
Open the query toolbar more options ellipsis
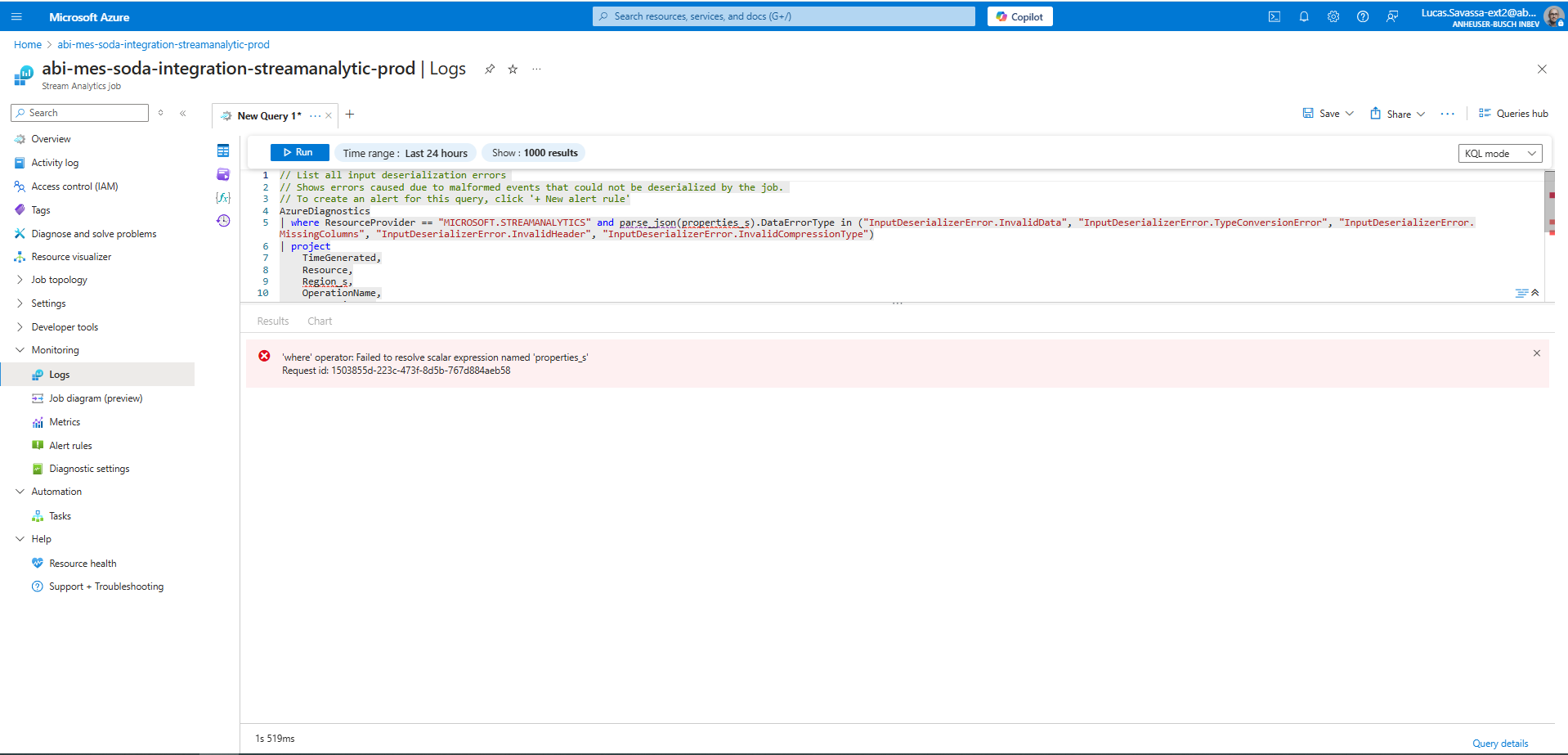point(1448,114)
